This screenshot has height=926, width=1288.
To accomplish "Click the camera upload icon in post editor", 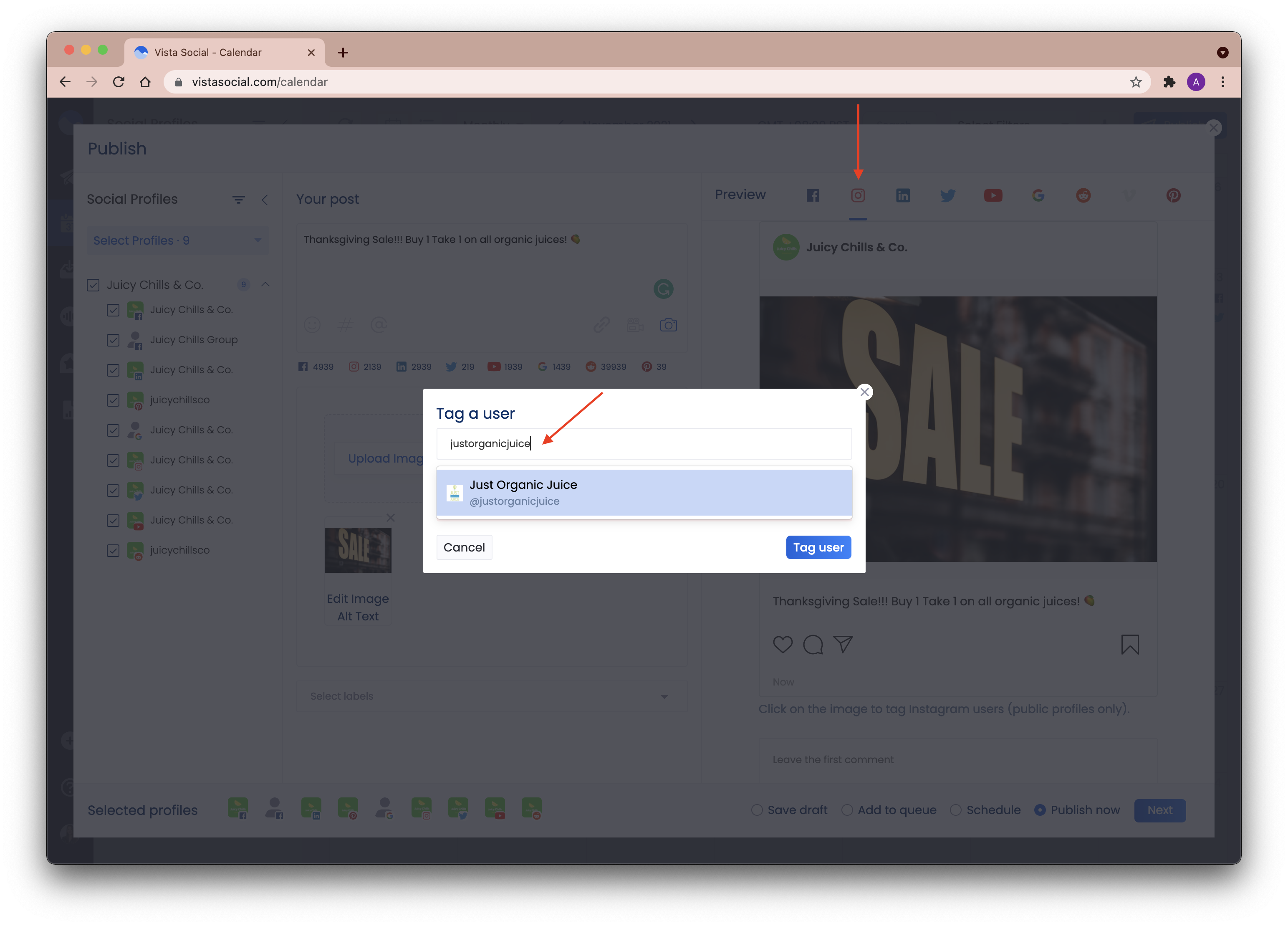I will click(x=668, y=325).
